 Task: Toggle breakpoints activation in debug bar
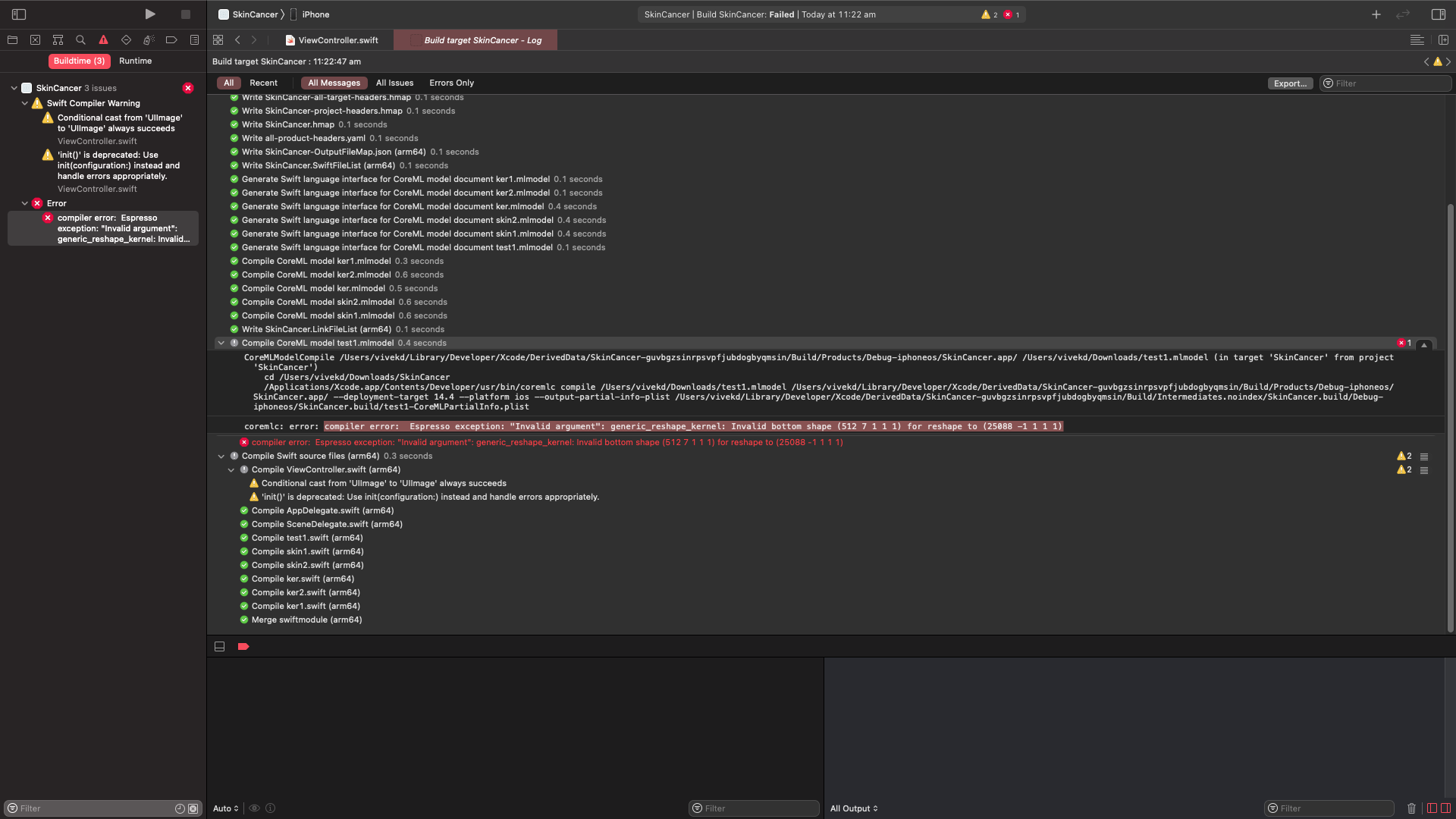click(x=243, y=647)
